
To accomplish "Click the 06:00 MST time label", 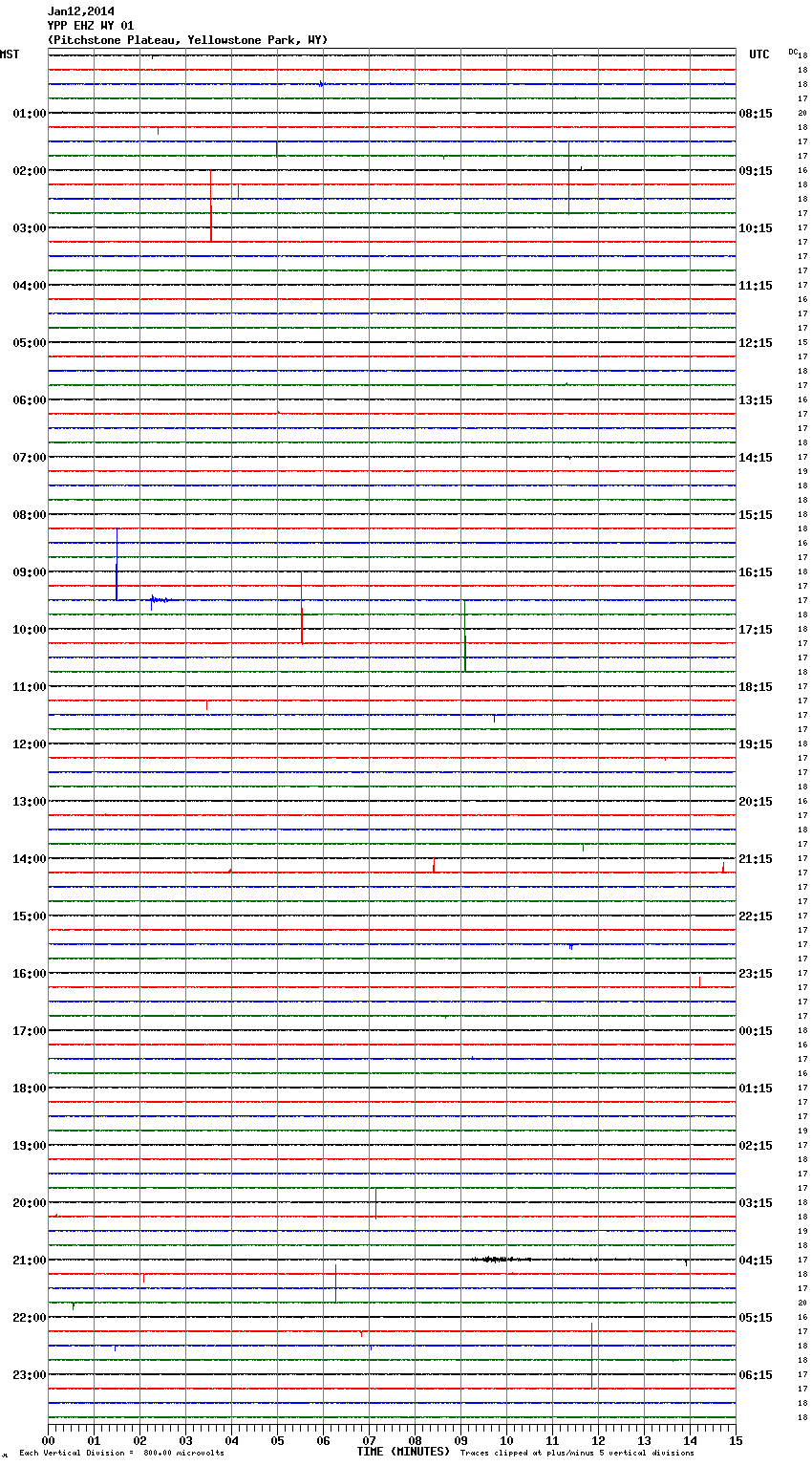I will pyautogui.click(x=29, y=400).
